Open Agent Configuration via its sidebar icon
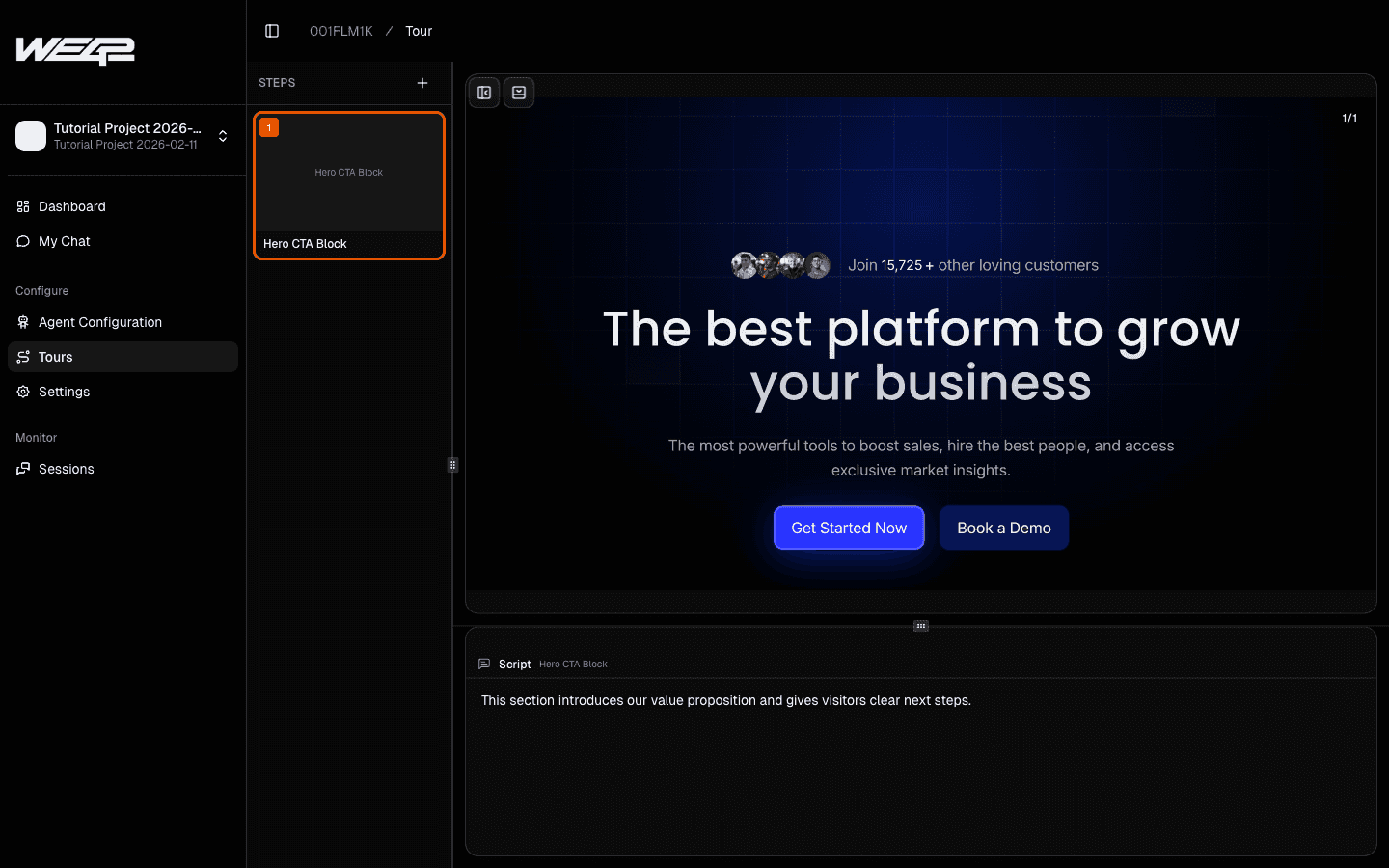 (x=22, y=322)
